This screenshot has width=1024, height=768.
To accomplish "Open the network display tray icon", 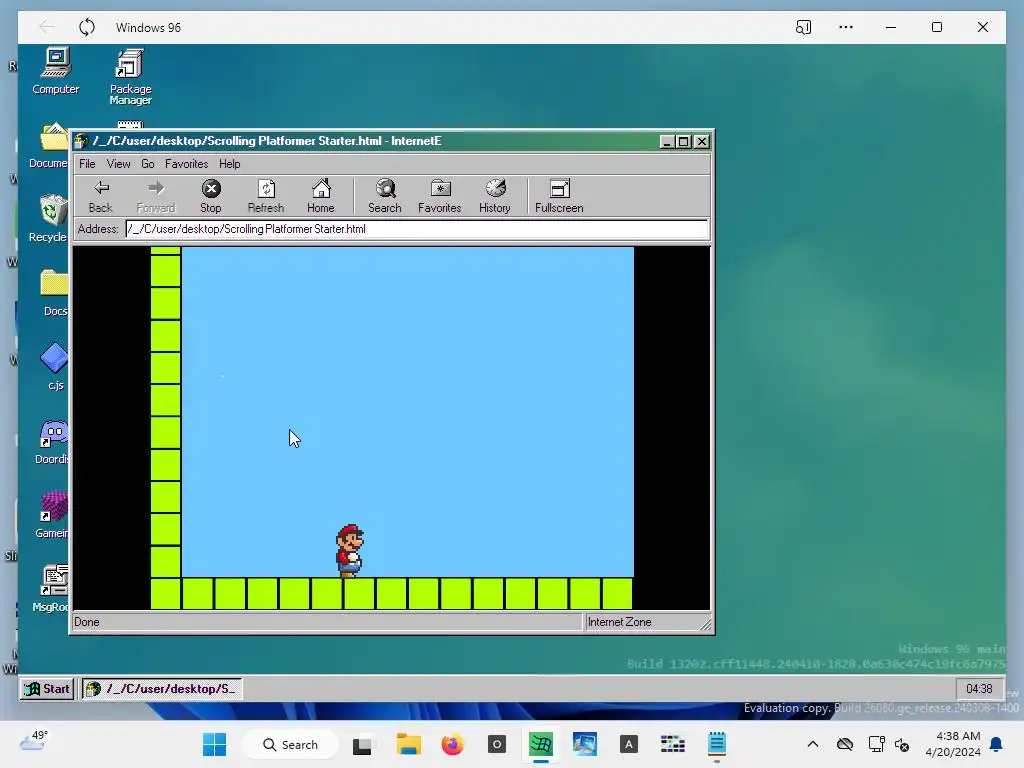I will coord(876,744).
